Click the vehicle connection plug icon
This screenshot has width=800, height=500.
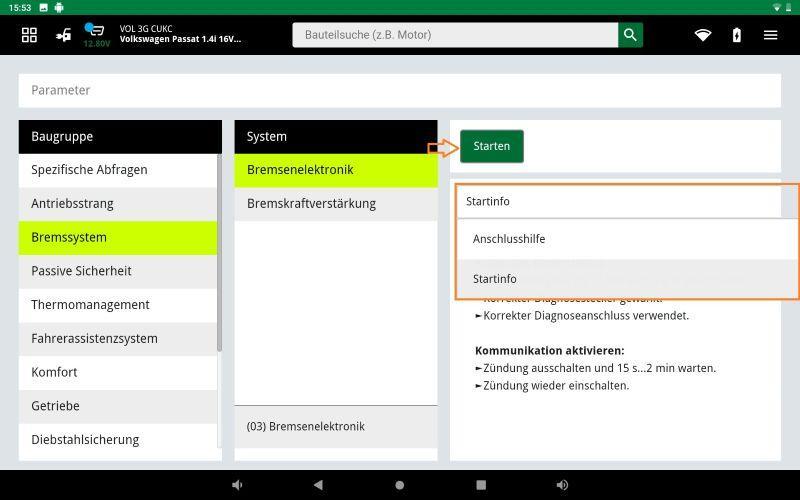[64, 35]
